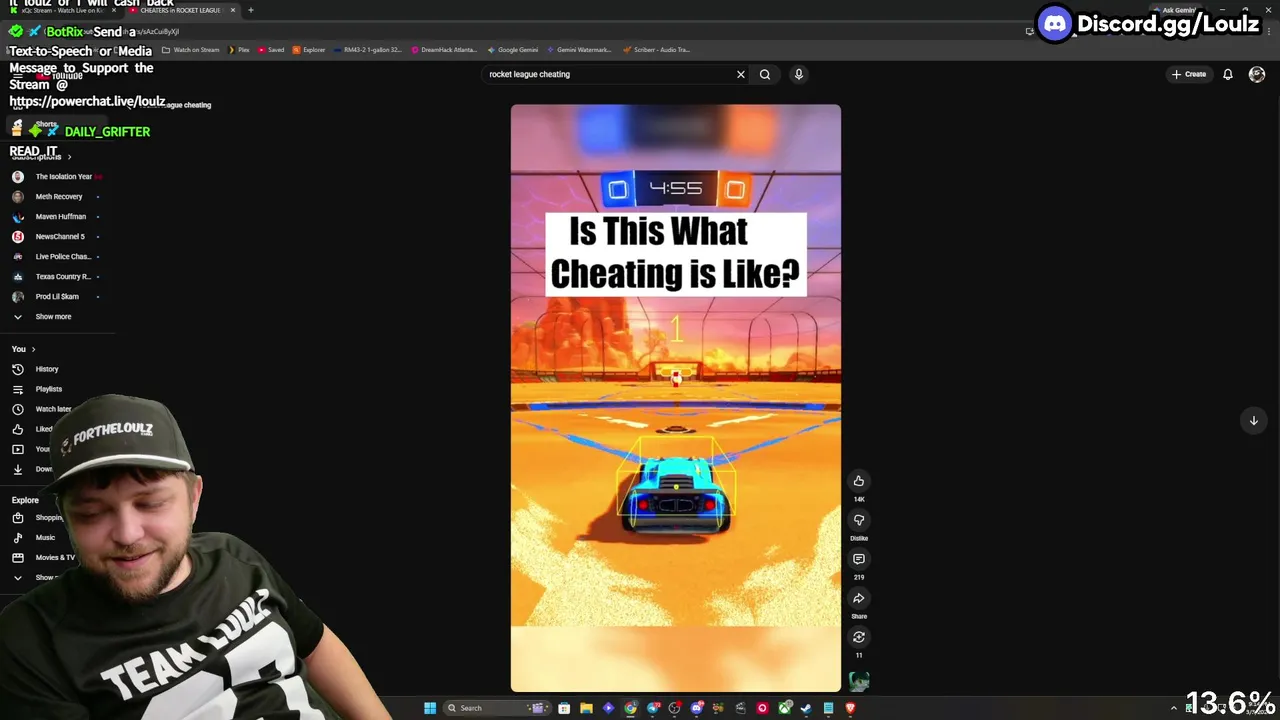Open the channel avatar below Remix
Viewport: 1280px width, 720px height.
(x=858, y=681)
